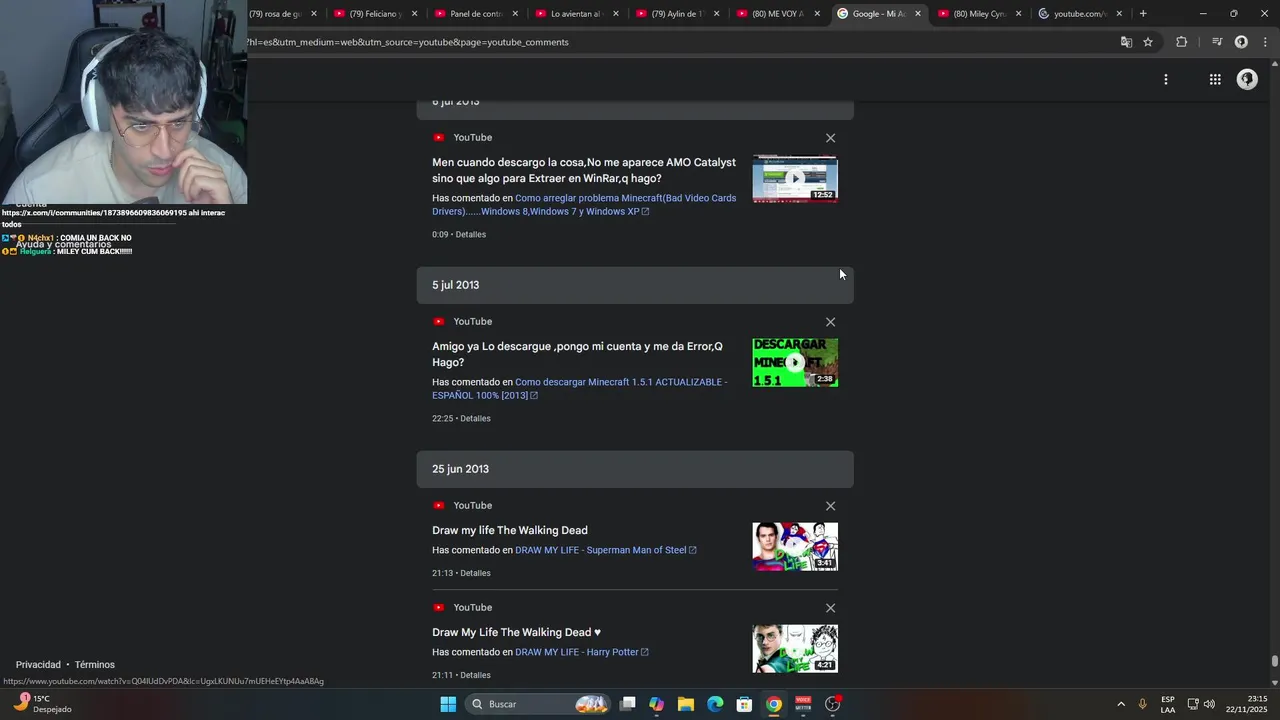The width and height of the screenshot is (1280, 720).
Task: Click comment text 'Draw My Life The Walking Dead ♥'
Action: tap(516, 633)
